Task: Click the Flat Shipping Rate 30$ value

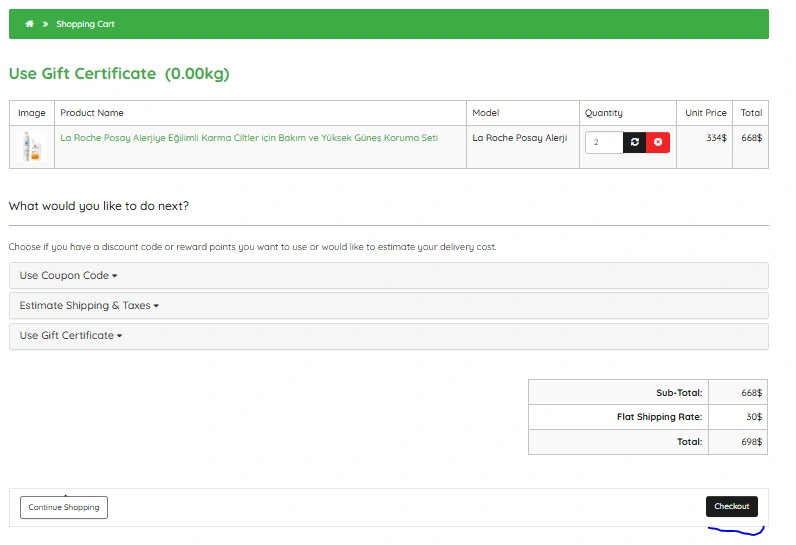Action: [x=752, y=417]
